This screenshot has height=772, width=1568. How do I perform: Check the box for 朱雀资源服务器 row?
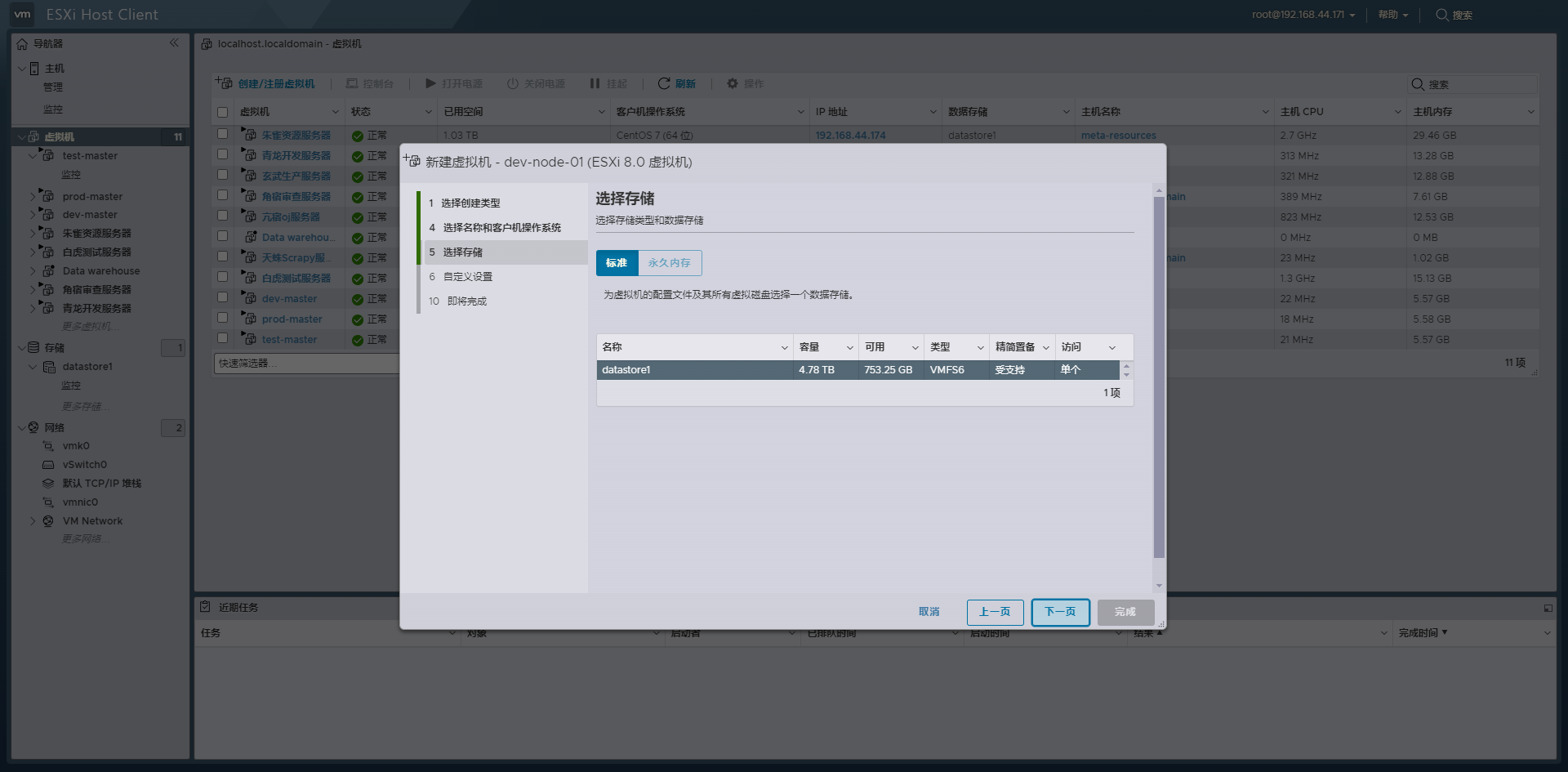click(222, 133)
